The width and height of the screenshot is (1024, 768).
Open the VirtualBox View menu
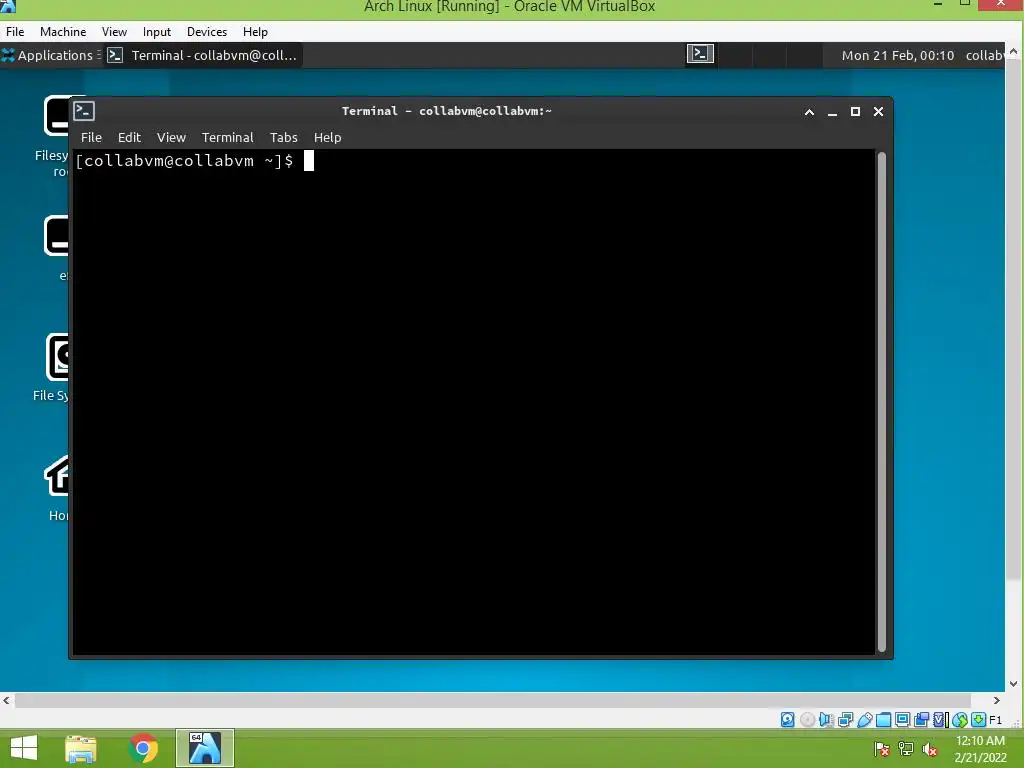pyautogui.click(x=114, y=31)
